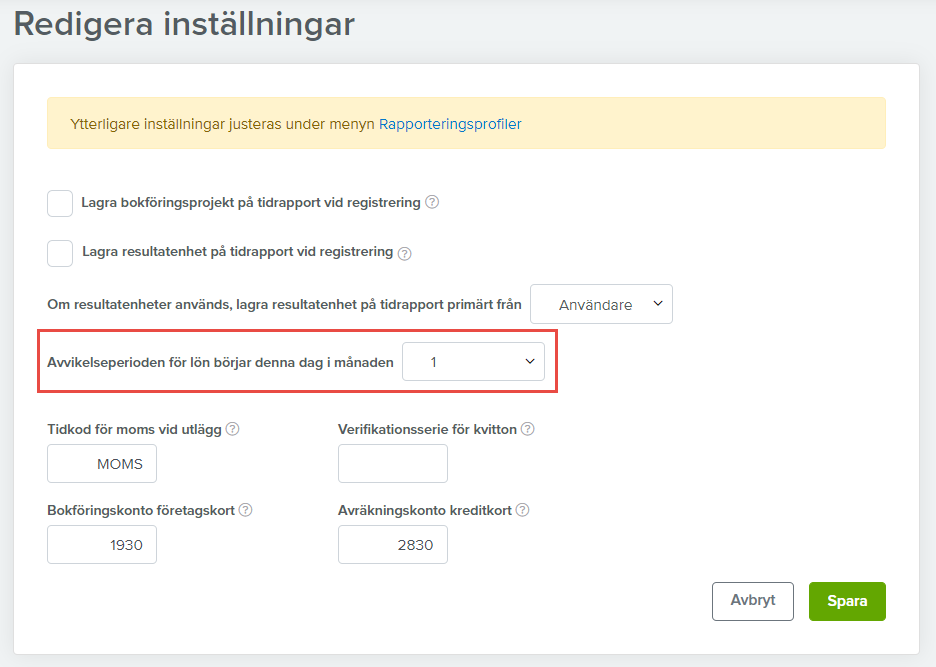The height and width of the screenshot is (667, 936).
Task: Click the Redigera inställningar page heading
Action: coord(184,24)
